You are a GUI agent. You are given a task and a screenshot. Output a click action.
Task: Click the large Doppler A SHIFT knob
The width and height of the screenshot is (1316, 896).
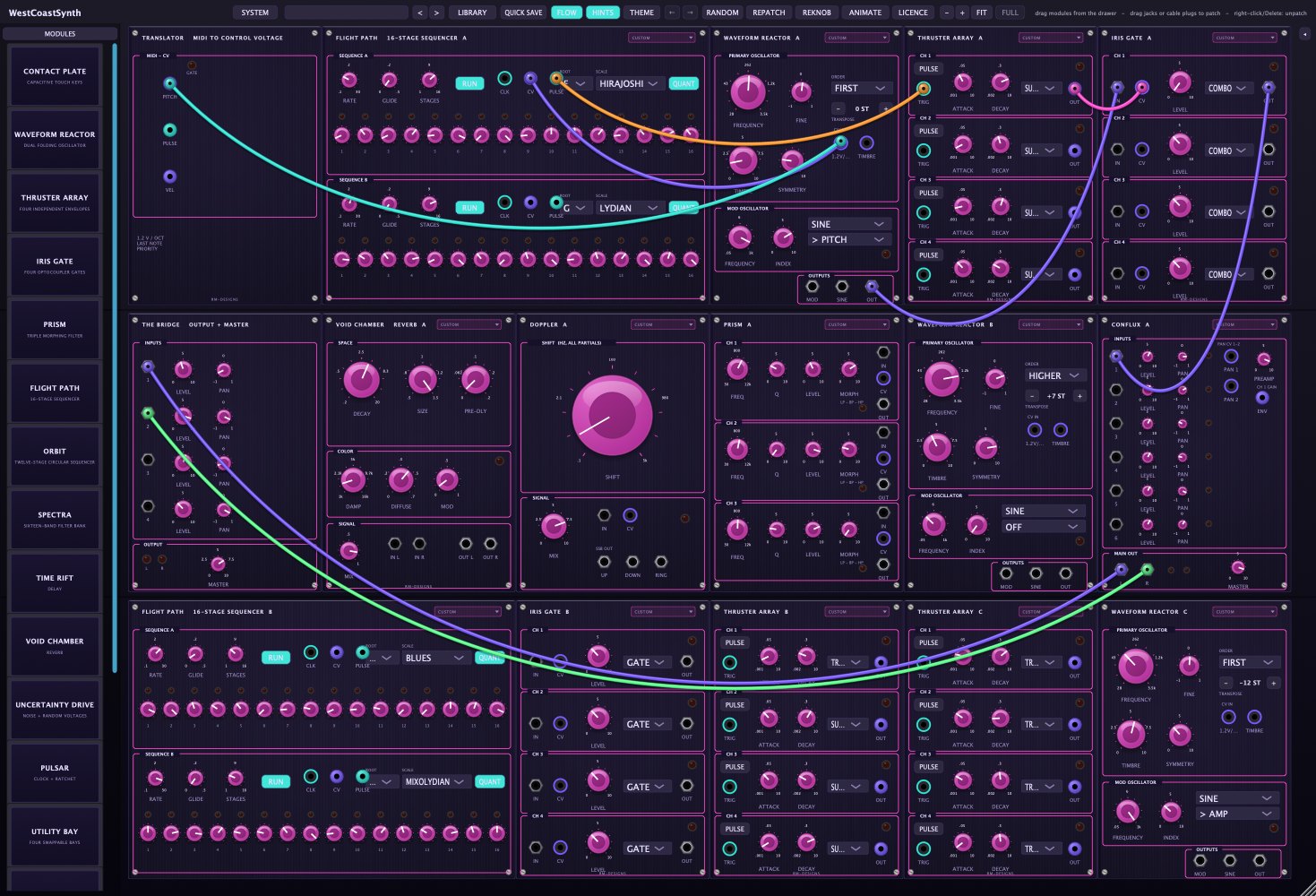coord(613,416)
